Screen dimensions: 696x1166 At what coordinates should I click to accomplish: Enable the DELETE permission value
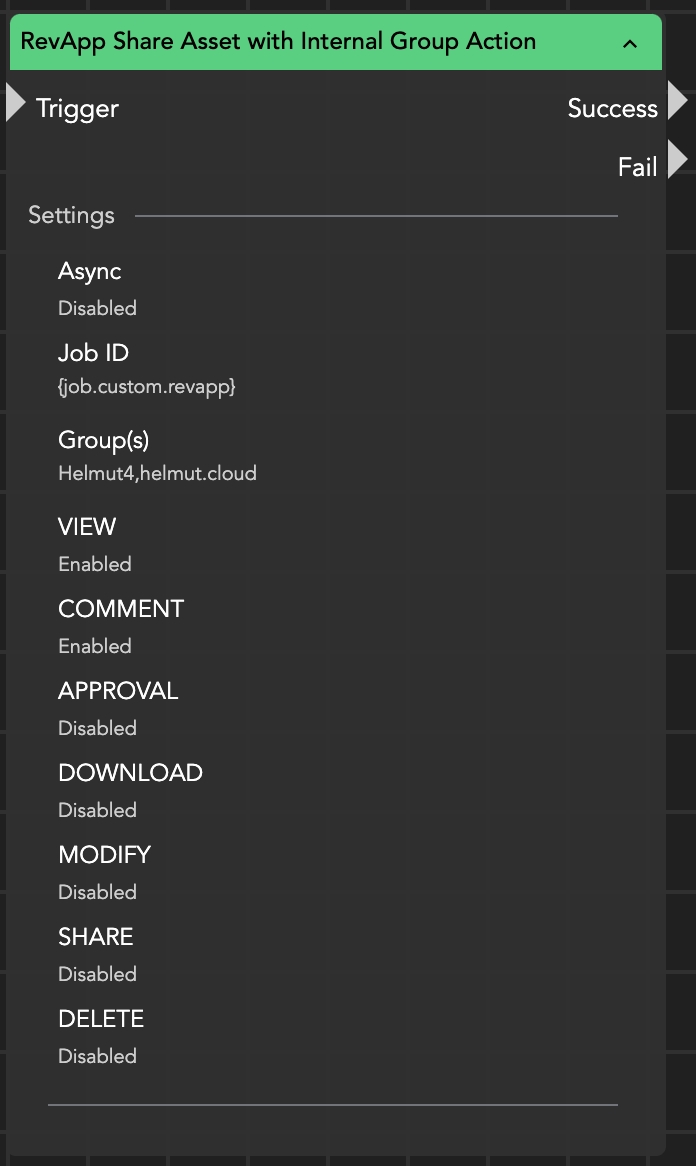click(x=97, y=1056)
